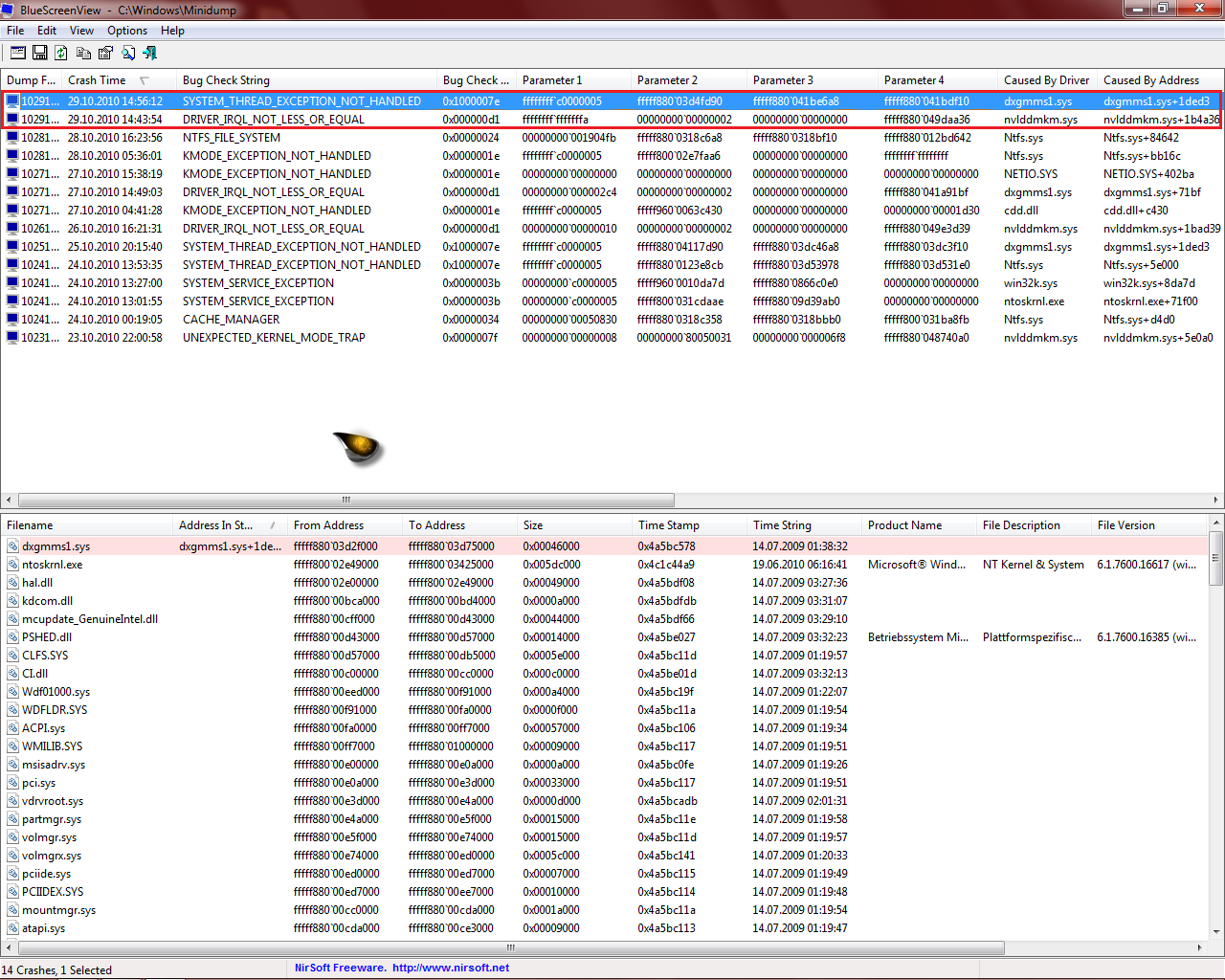
Task: Click the lower pane vertical scroll down arrow
Action: click(x=1216, y=931)
